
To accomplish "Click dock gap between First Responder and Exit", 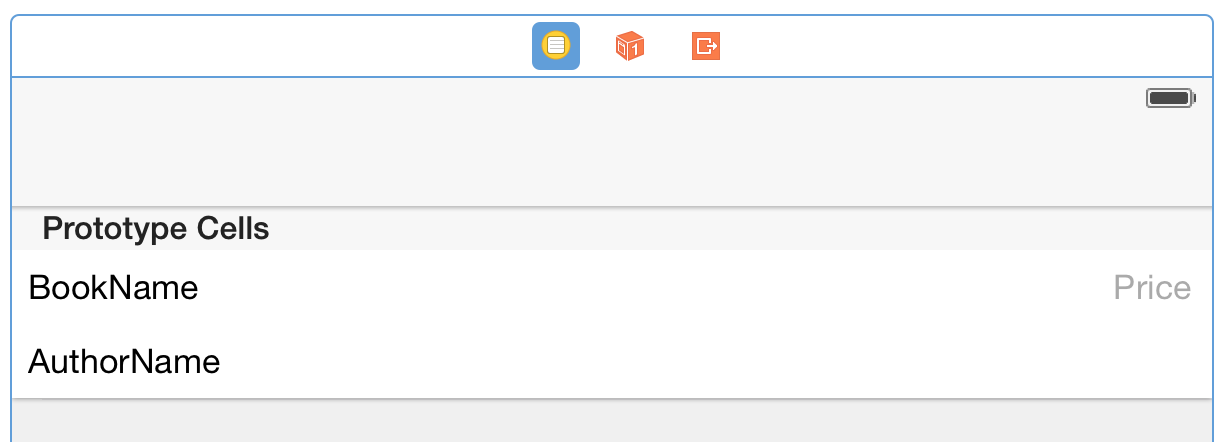I will [x=668, y=46].
